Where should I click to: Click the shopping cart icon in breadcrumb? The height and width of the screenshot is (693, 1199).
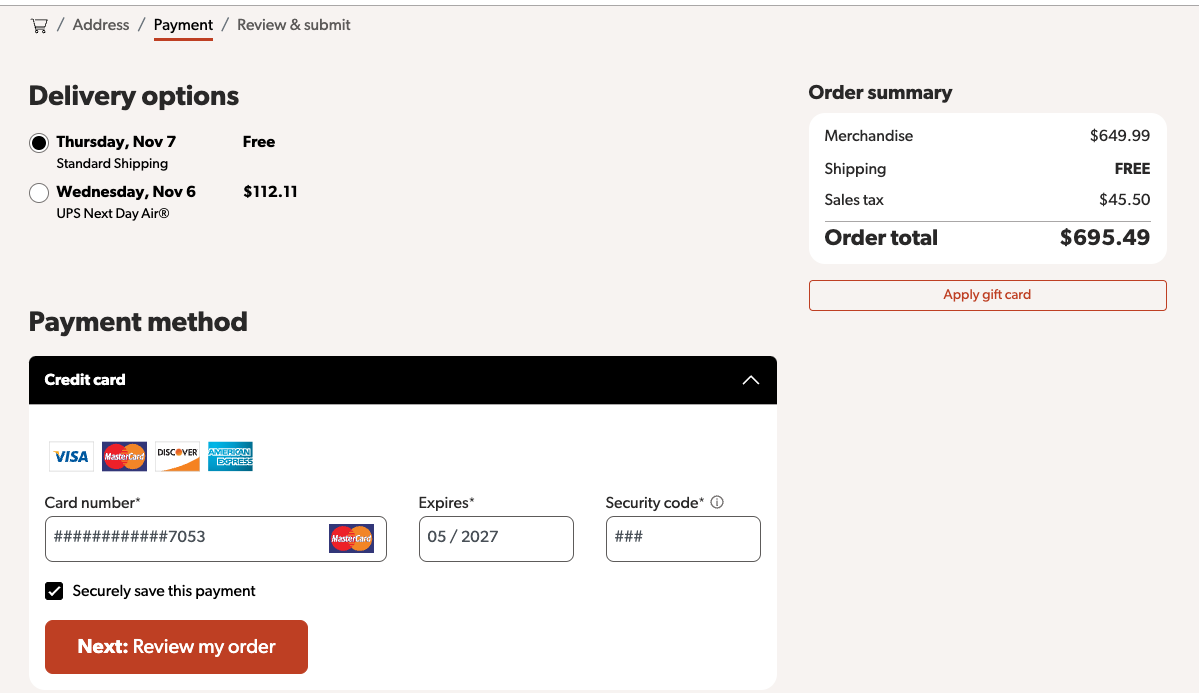coord(38,25)
